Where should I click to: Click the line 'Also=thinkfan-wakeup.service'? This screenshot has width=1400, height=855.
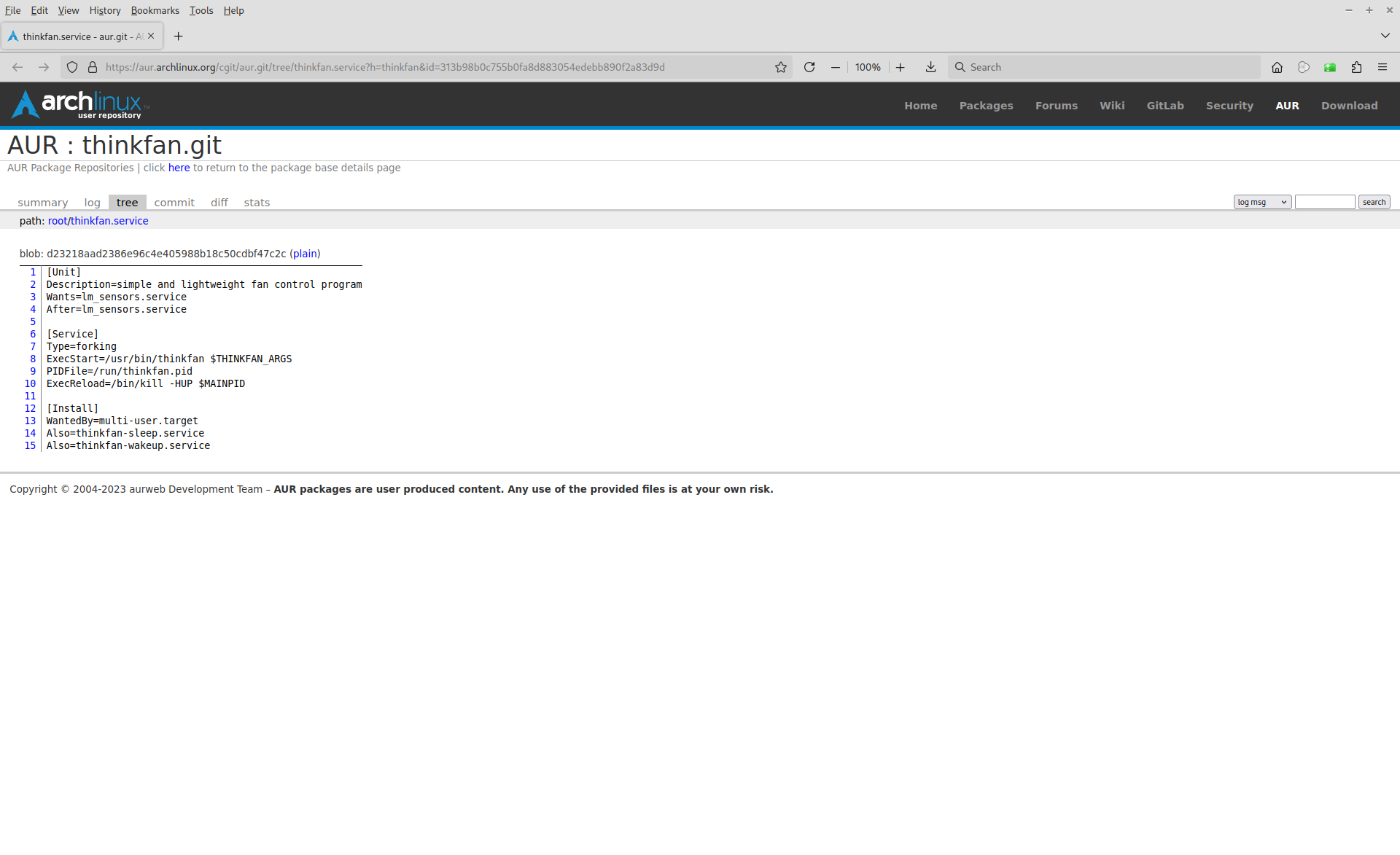pos(128,445)
